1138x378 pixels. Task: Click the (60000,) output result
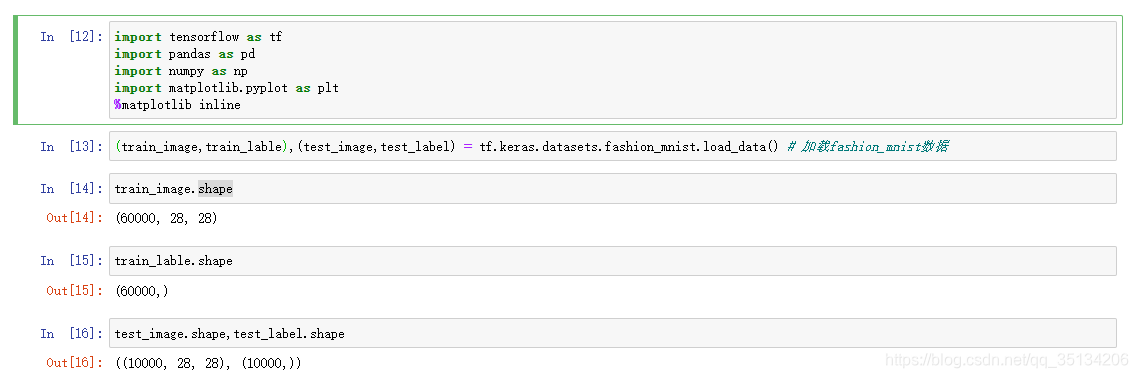tap(142, 290)
